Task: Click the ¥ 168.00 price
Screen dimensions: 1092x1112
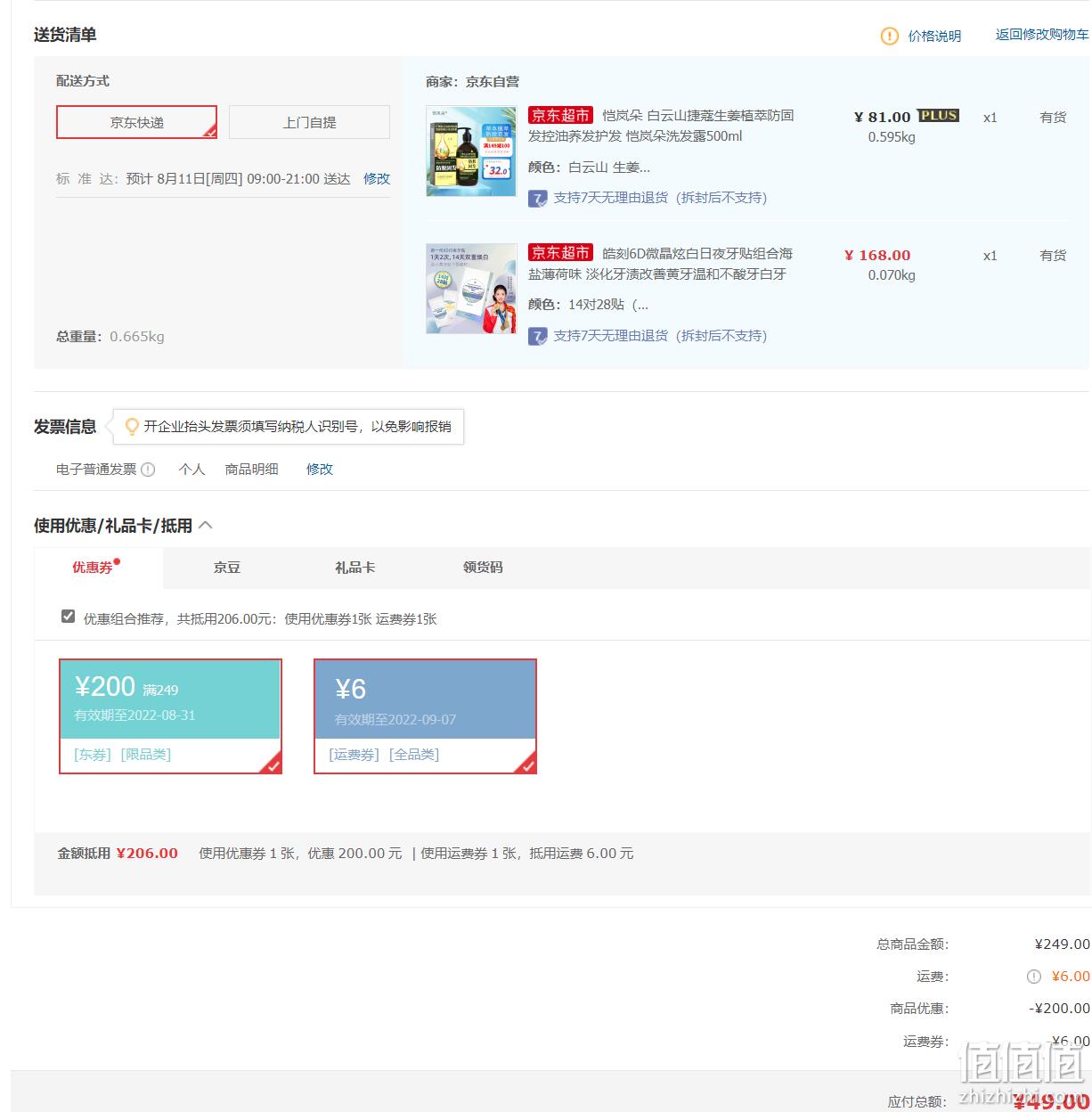Action: point(877,255)
